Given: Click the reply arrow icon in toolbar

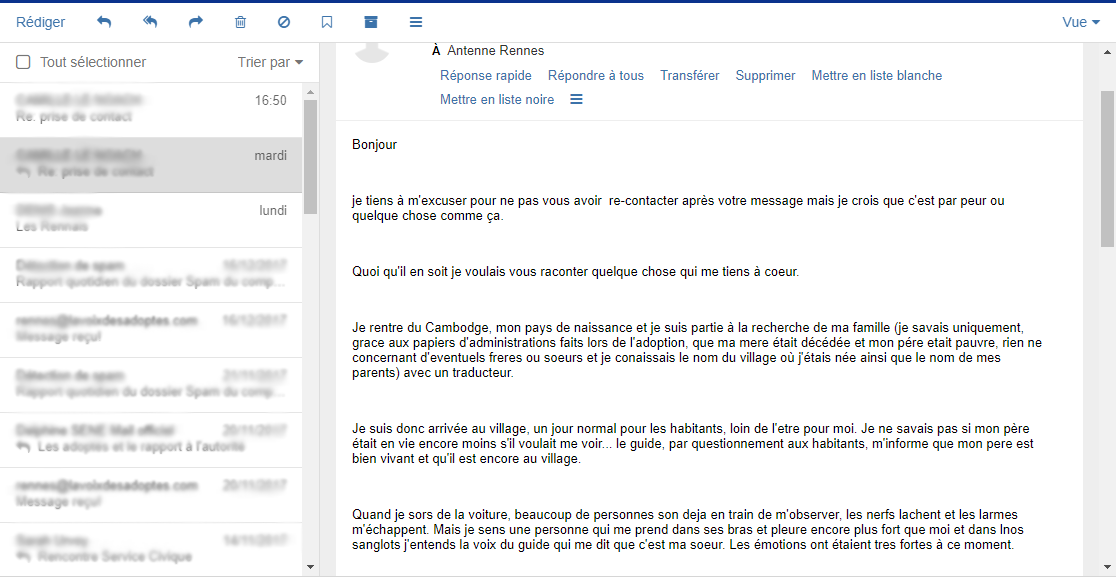Looking at the screenshot, I should coord(104,22).
